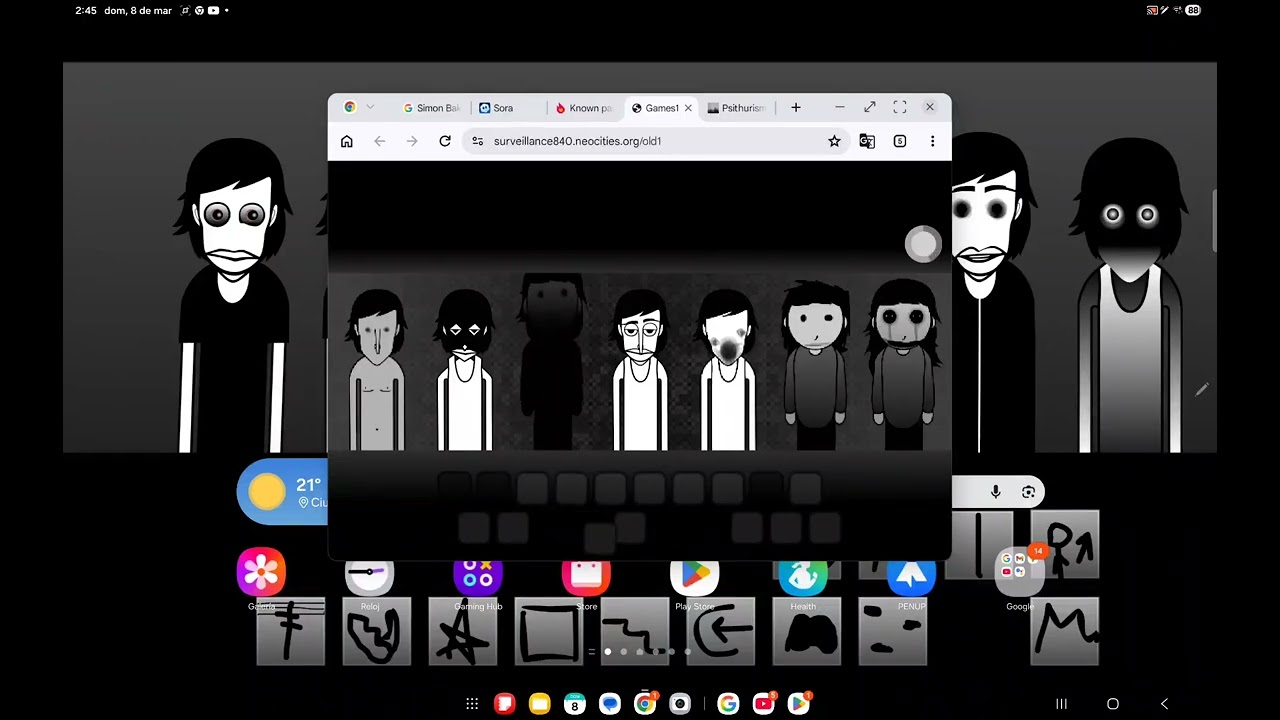Image resolution: width=1280 pixels, height=720 pixels.
Task: Click the address bar URL field
Action: (657, 141)
